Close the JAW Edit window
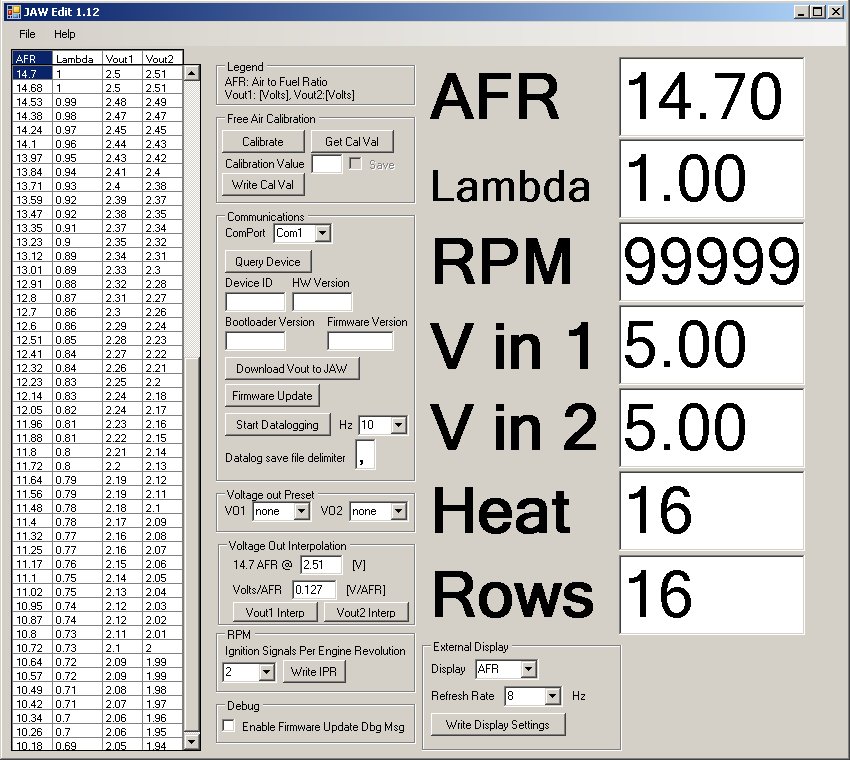Viewport: 850px width, 760px height. [x=835, y=11]
